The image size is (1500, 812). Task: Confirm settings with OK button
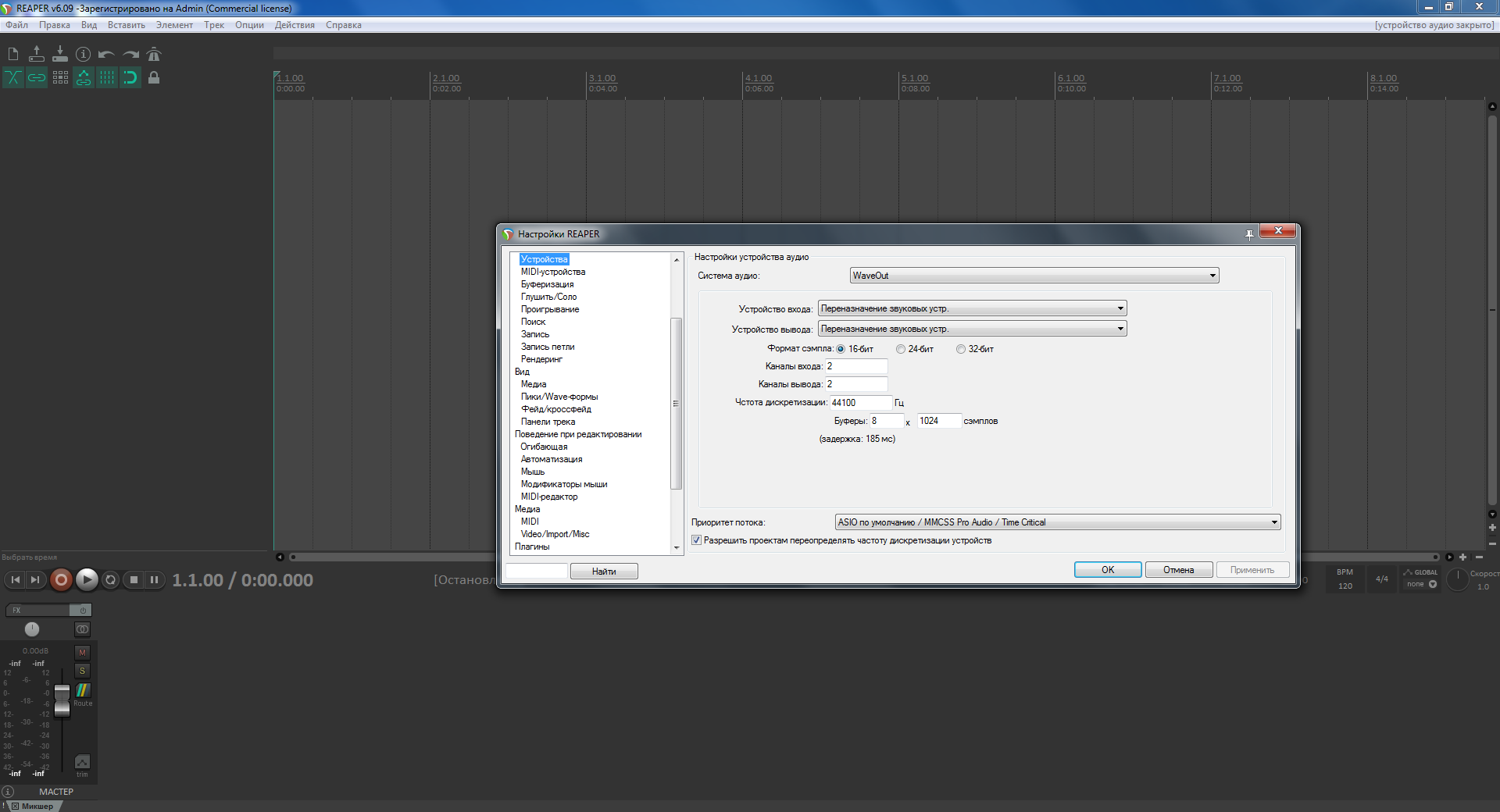coord(1108,570)
